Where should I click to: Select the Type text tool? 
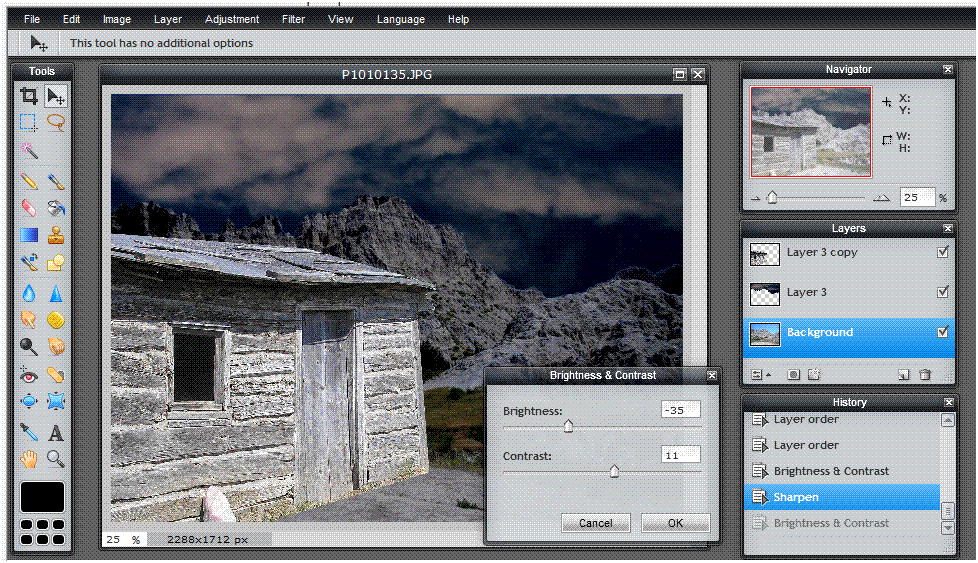(x=56, y=432)
